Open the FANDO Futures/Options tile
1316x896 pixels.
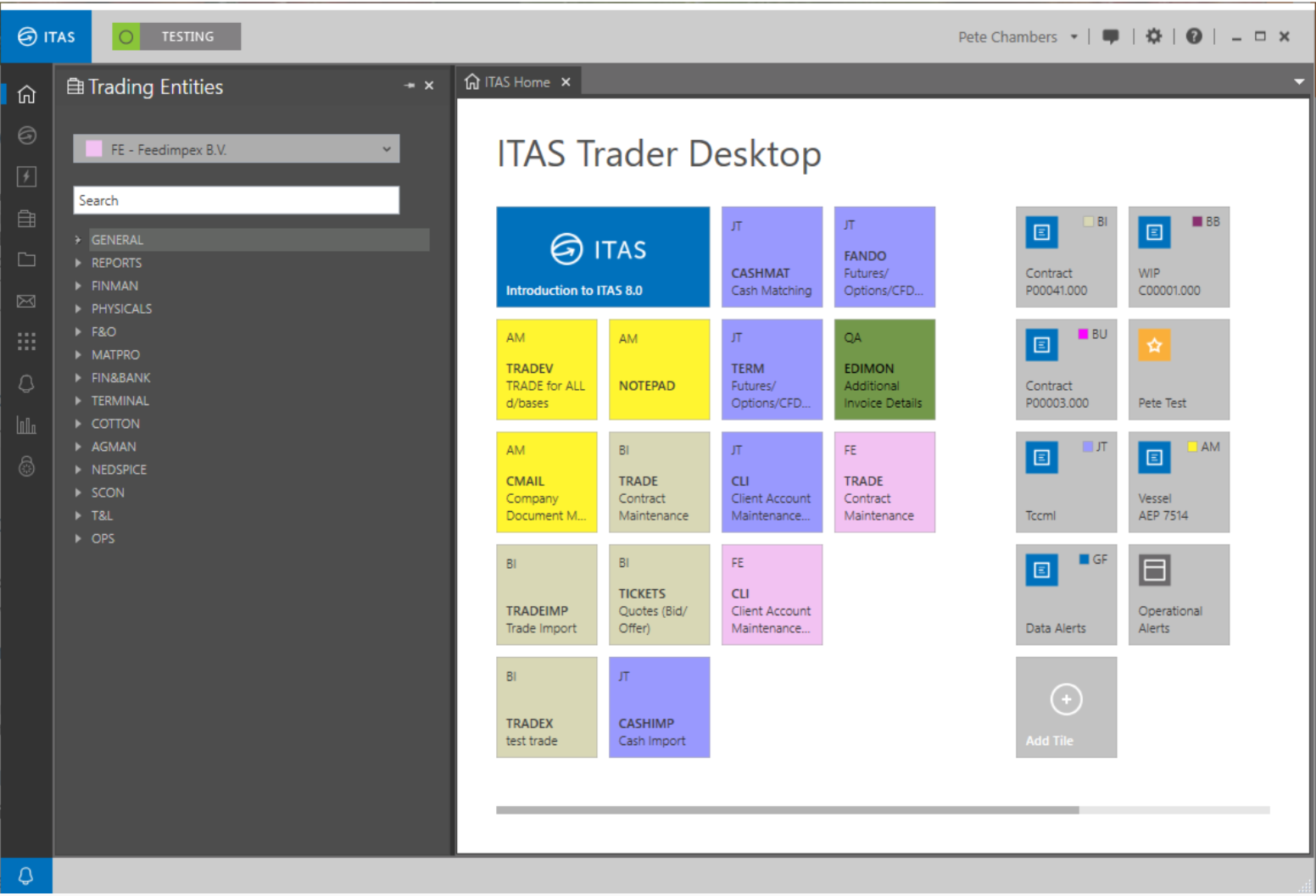pyautogui.click(x=884, y=257)
